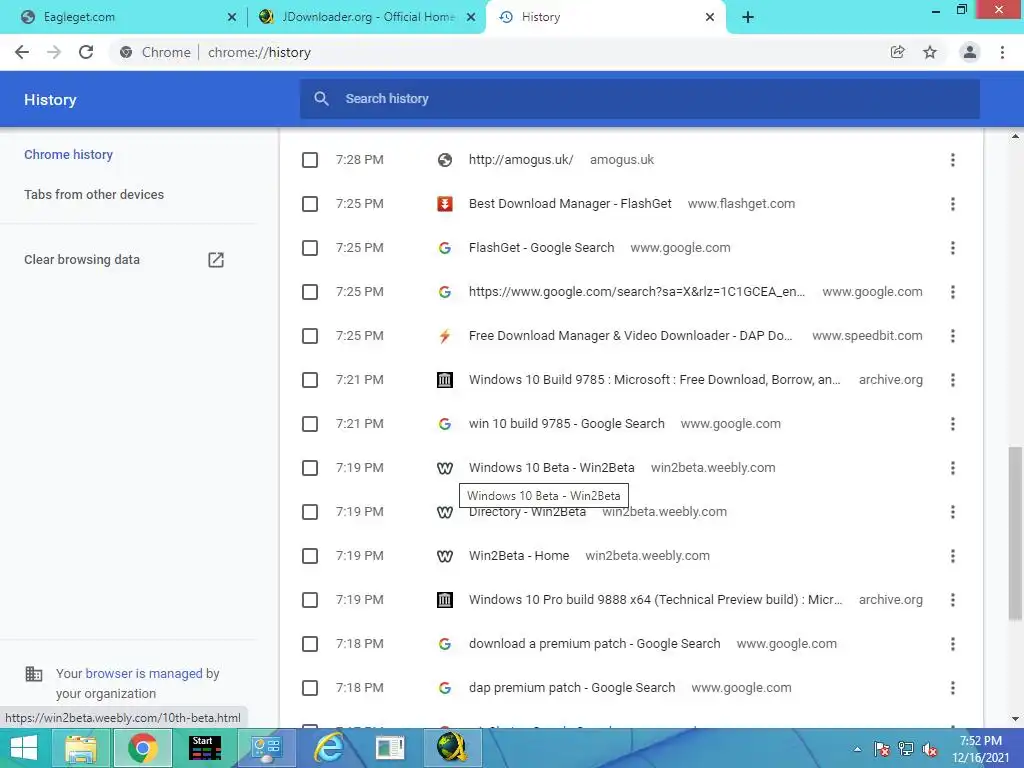This screenshot has width=1024, height=768.
Task: Click the organization building icon
Action: pos(34,673)
